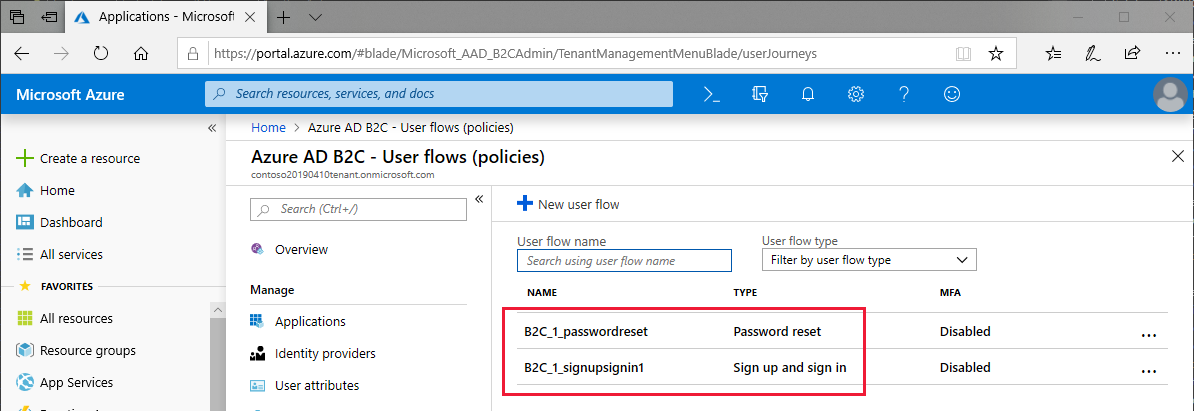The width and height of the screenshot is (1194, 411).
Task: Open Identity providers menu item
Action: (x=325, y=353)
